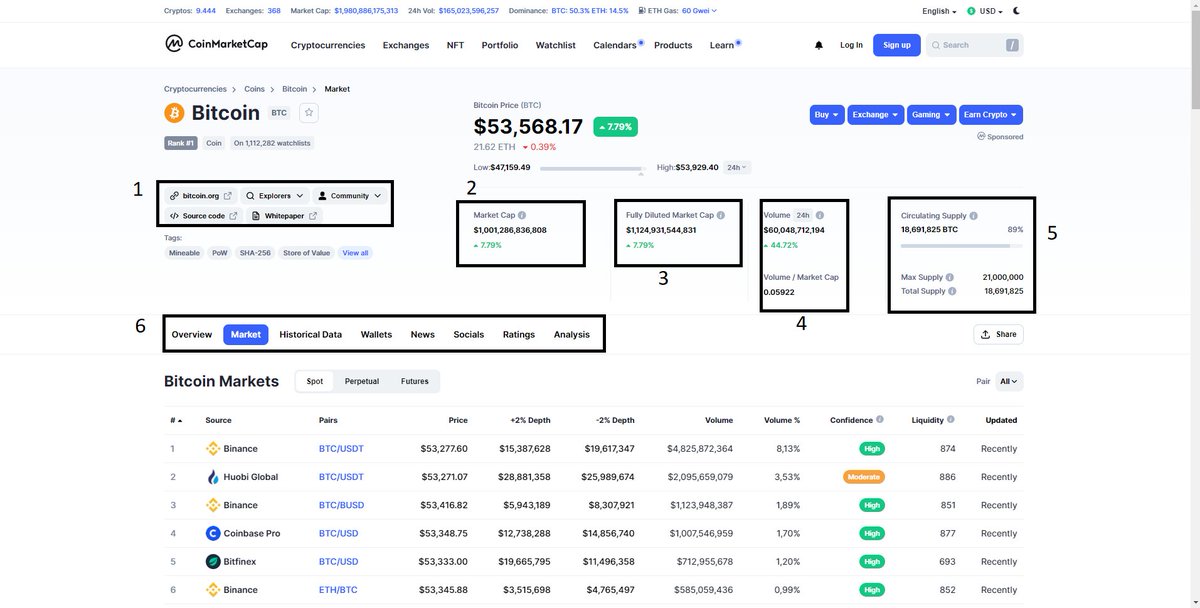The width and height of the screenshot is (1200, 608).
Task: Change the Volume 24h period dropdown
Action: coord(803,215)
